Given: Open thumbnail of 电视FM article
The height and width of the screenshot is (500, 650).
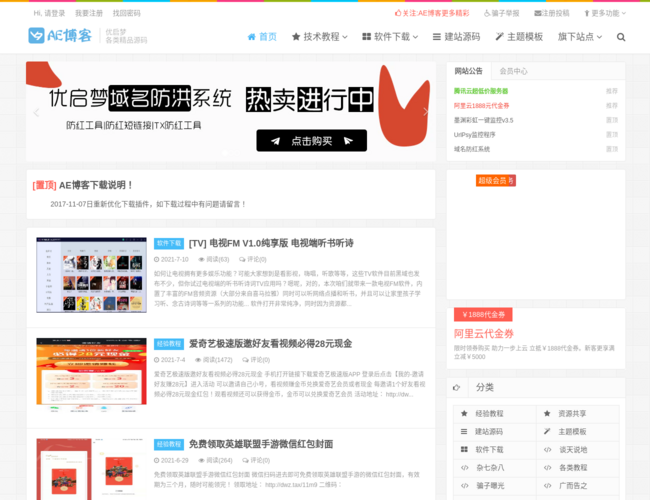Looking at the screenshot, I should (x=92, y=275).
